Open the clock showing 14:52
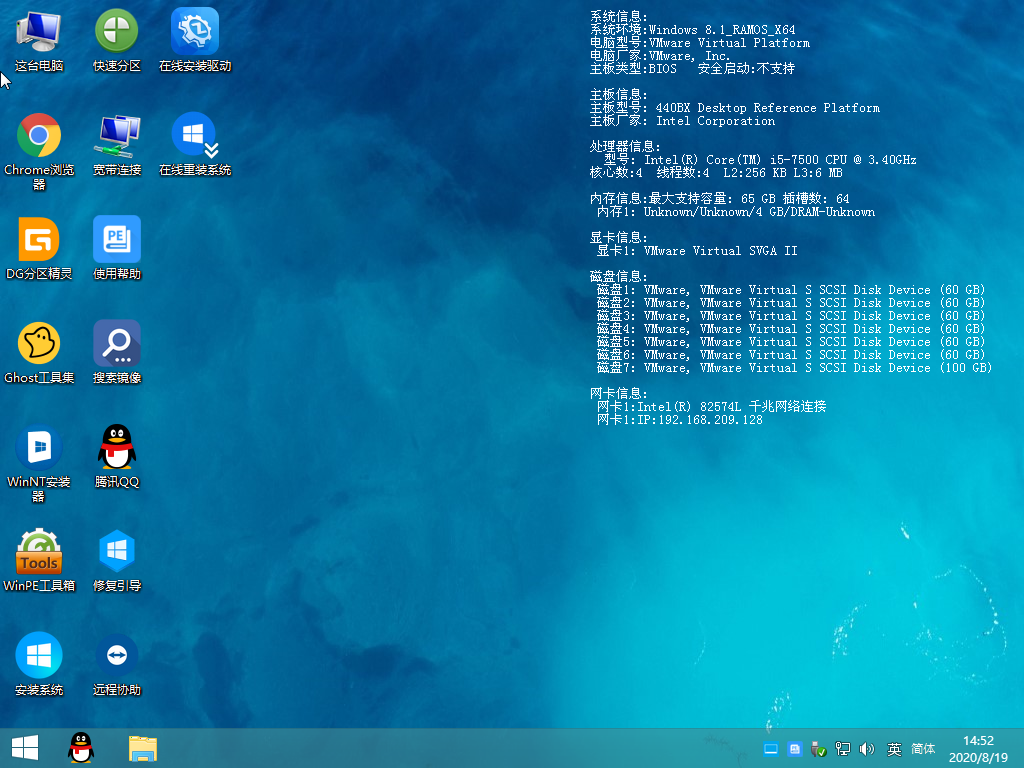The width and height of the screenshot is (1024, 768). (x=978, y=749)
